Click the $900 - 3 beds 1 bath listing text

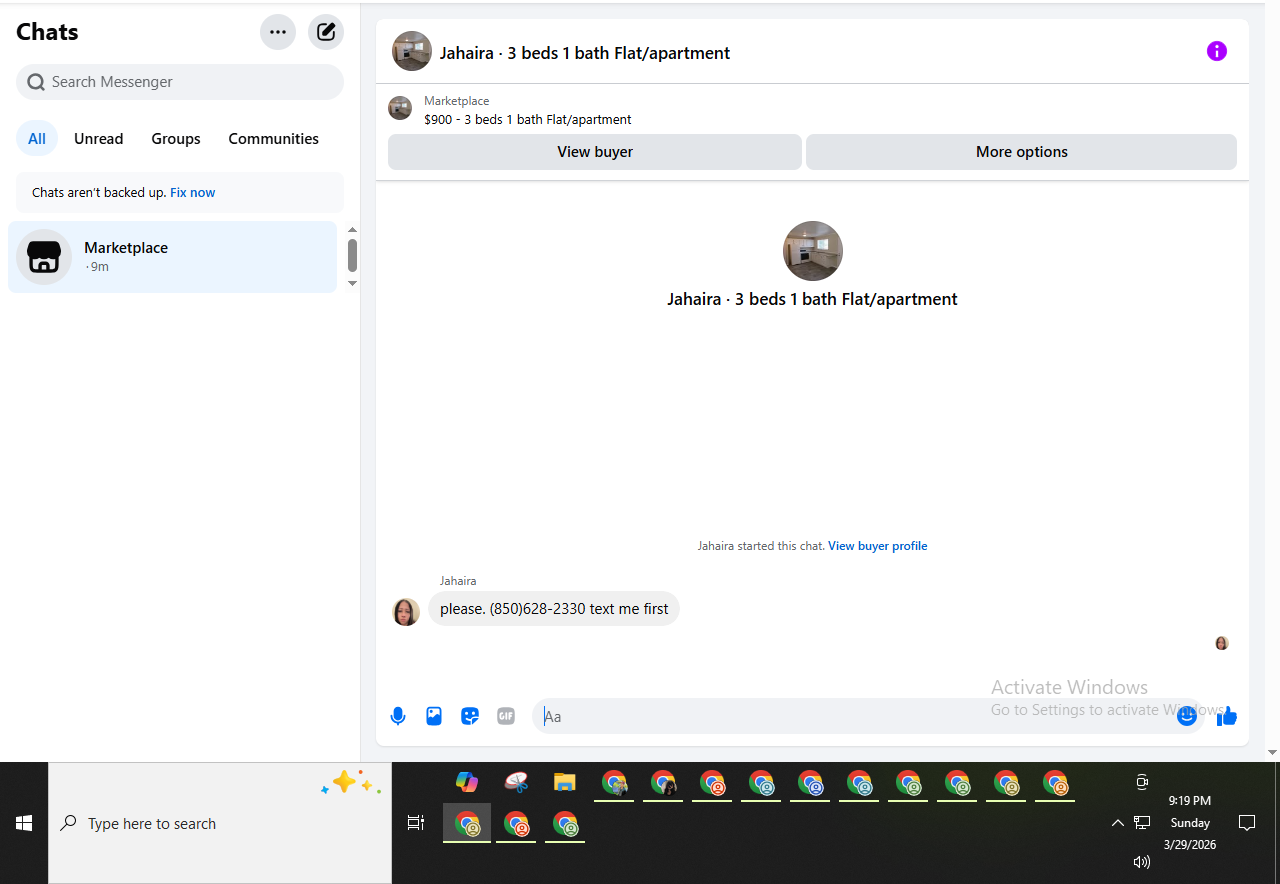pyautogui.click(x=528, y=120)
